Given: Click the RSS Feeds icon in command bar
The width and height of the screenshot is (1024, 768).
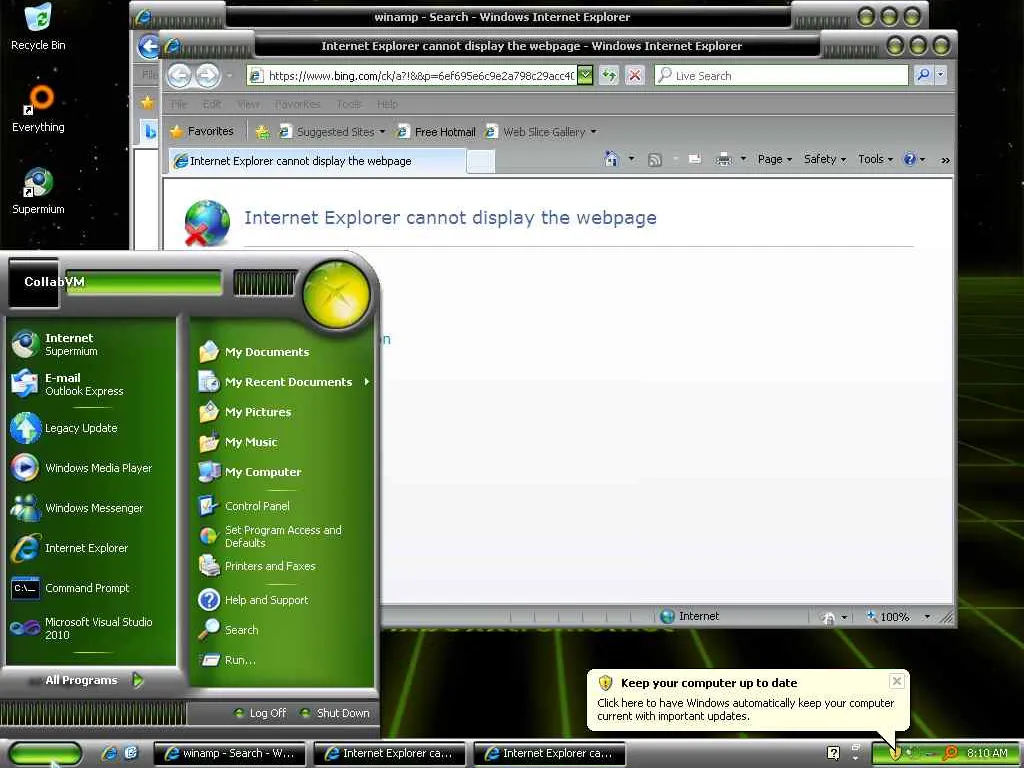Looking at the screenshot, I should click(654, 159).
